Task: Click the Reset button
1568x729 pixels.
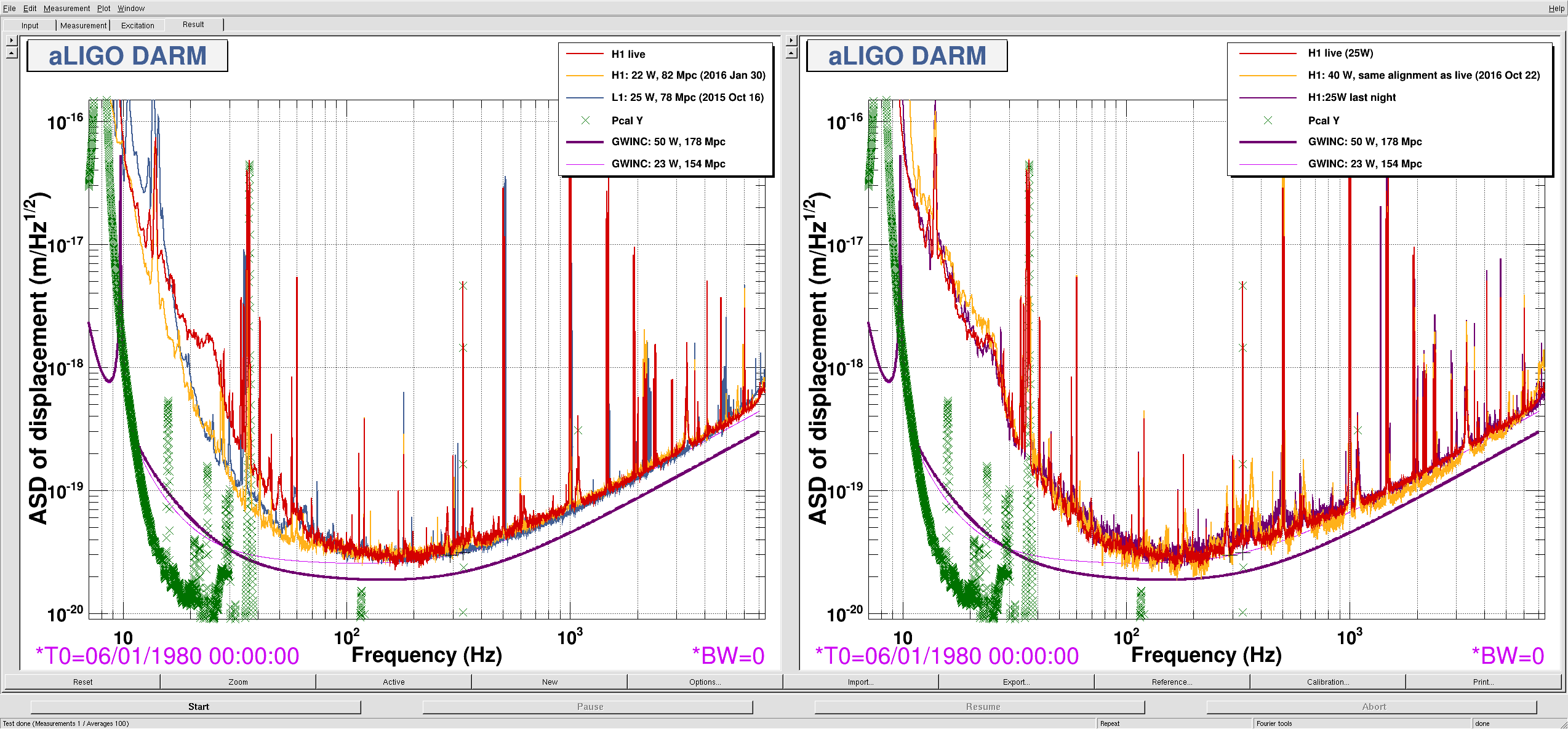Action: [x=82, y=682]
